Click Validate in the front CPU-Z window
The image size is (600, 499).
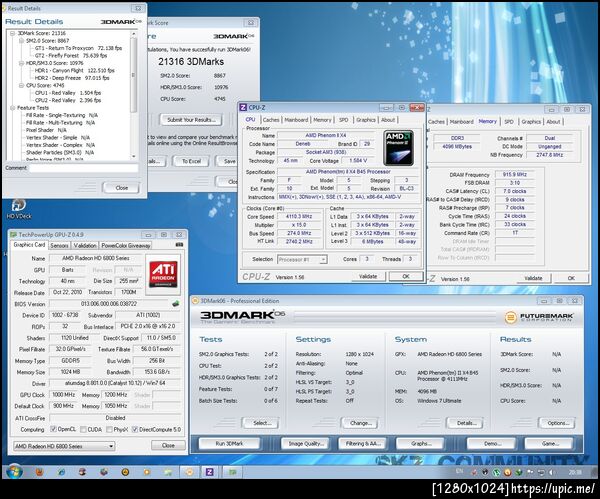point(368,276)
